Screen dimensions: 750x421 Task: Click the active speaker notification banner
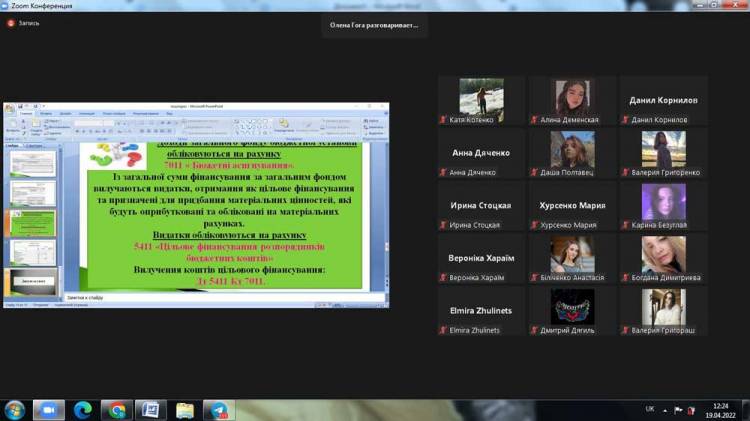[374, 25]
